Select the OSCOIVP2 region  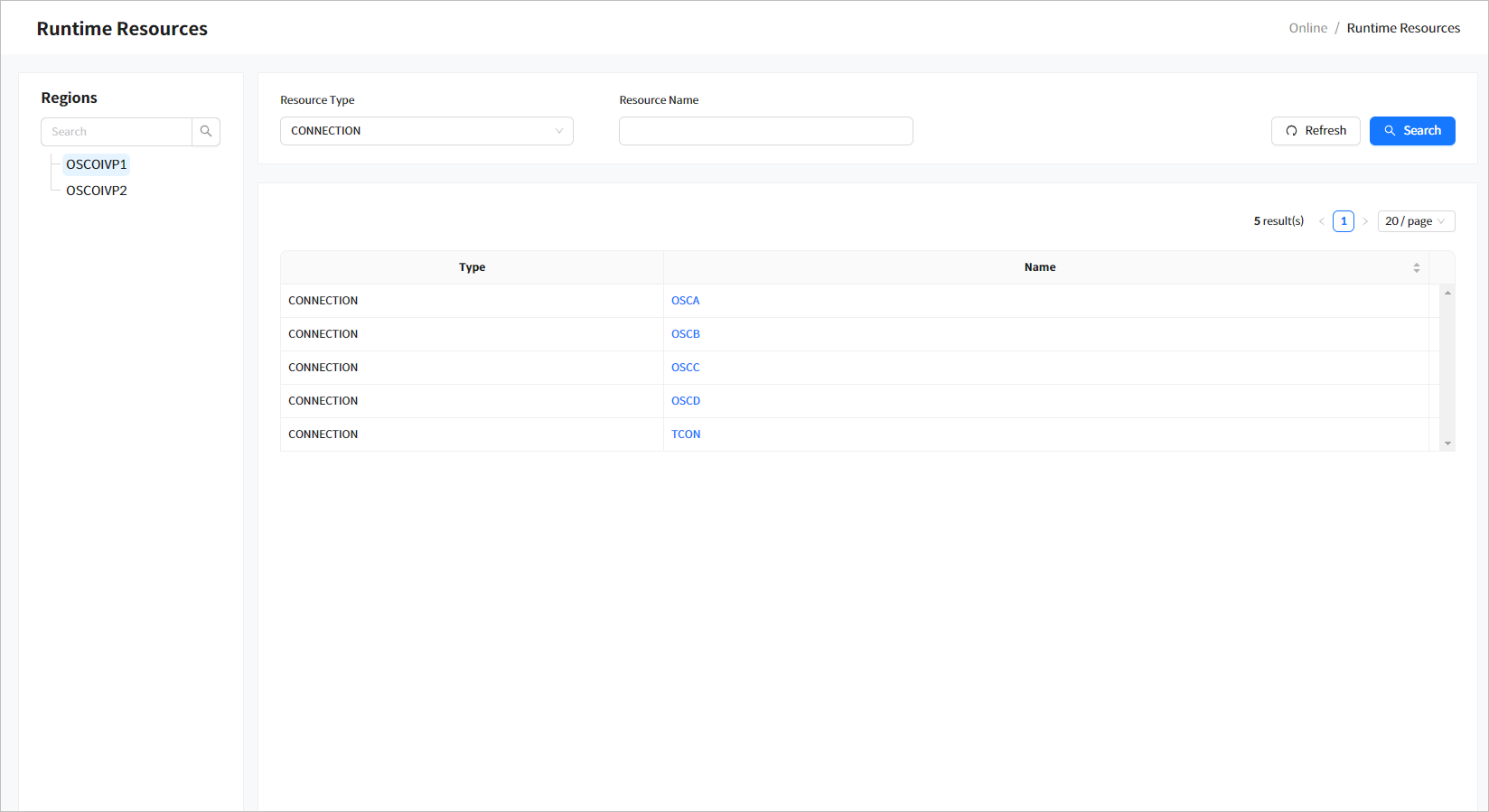96,191
